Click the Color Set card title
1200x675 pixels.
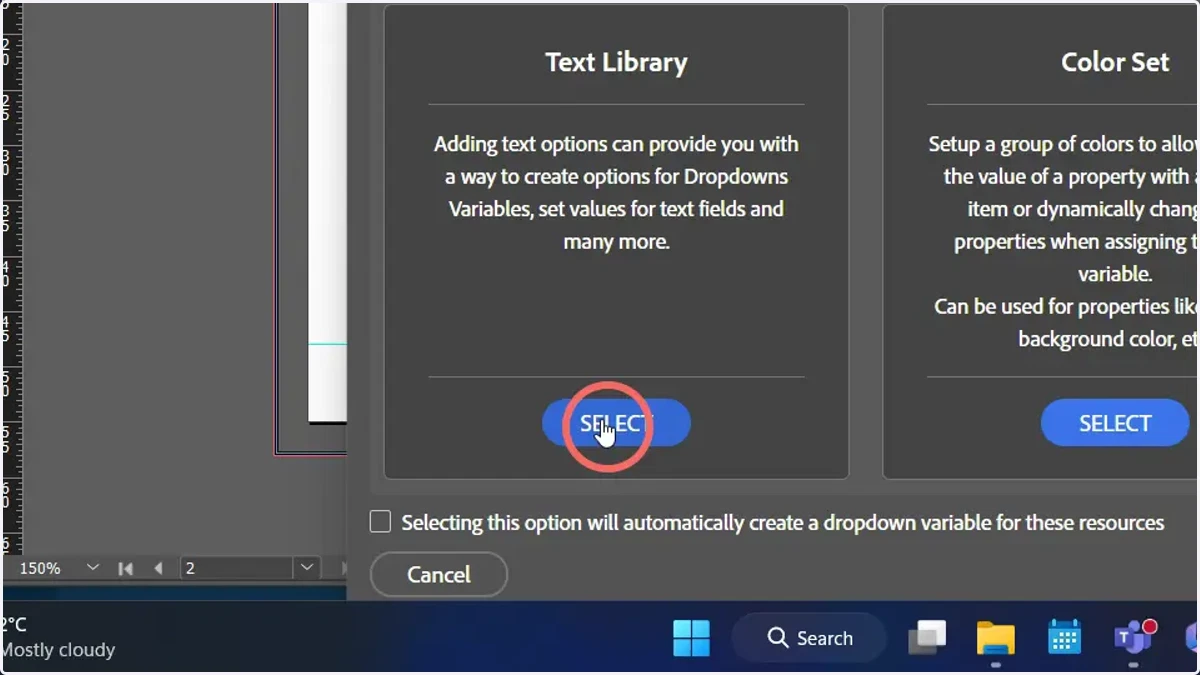click(1115, 62)
